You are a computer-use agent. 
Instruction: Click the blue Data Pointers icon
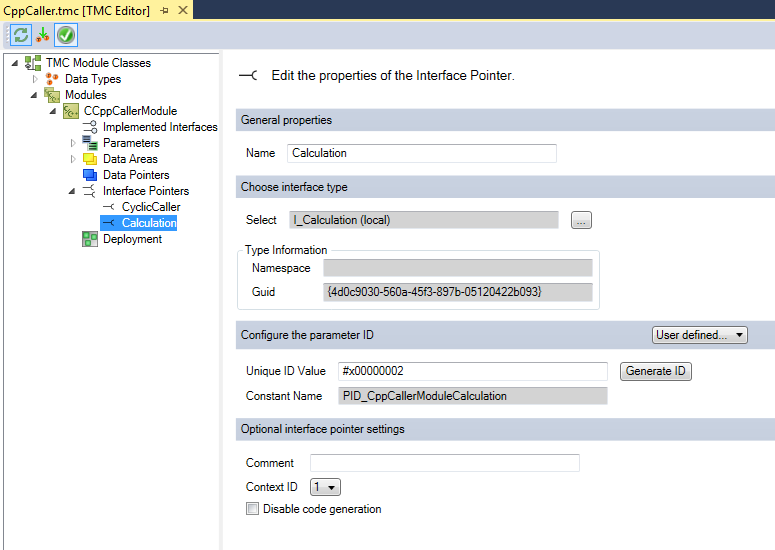pos(90,175)
